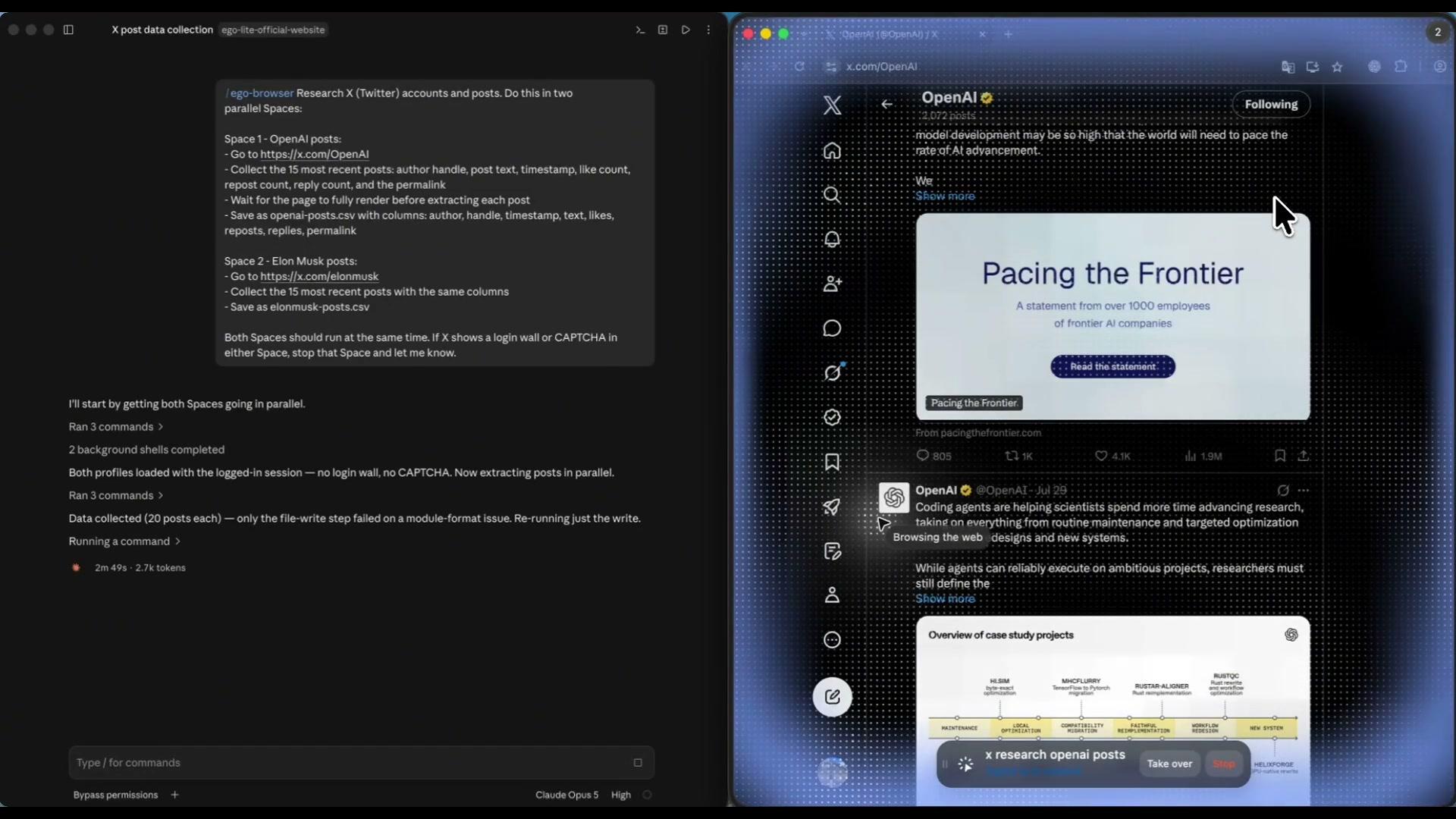Screen dimensions: 1456x819
Task: Open the rocket icon in X sidebar
Action: 832,507
